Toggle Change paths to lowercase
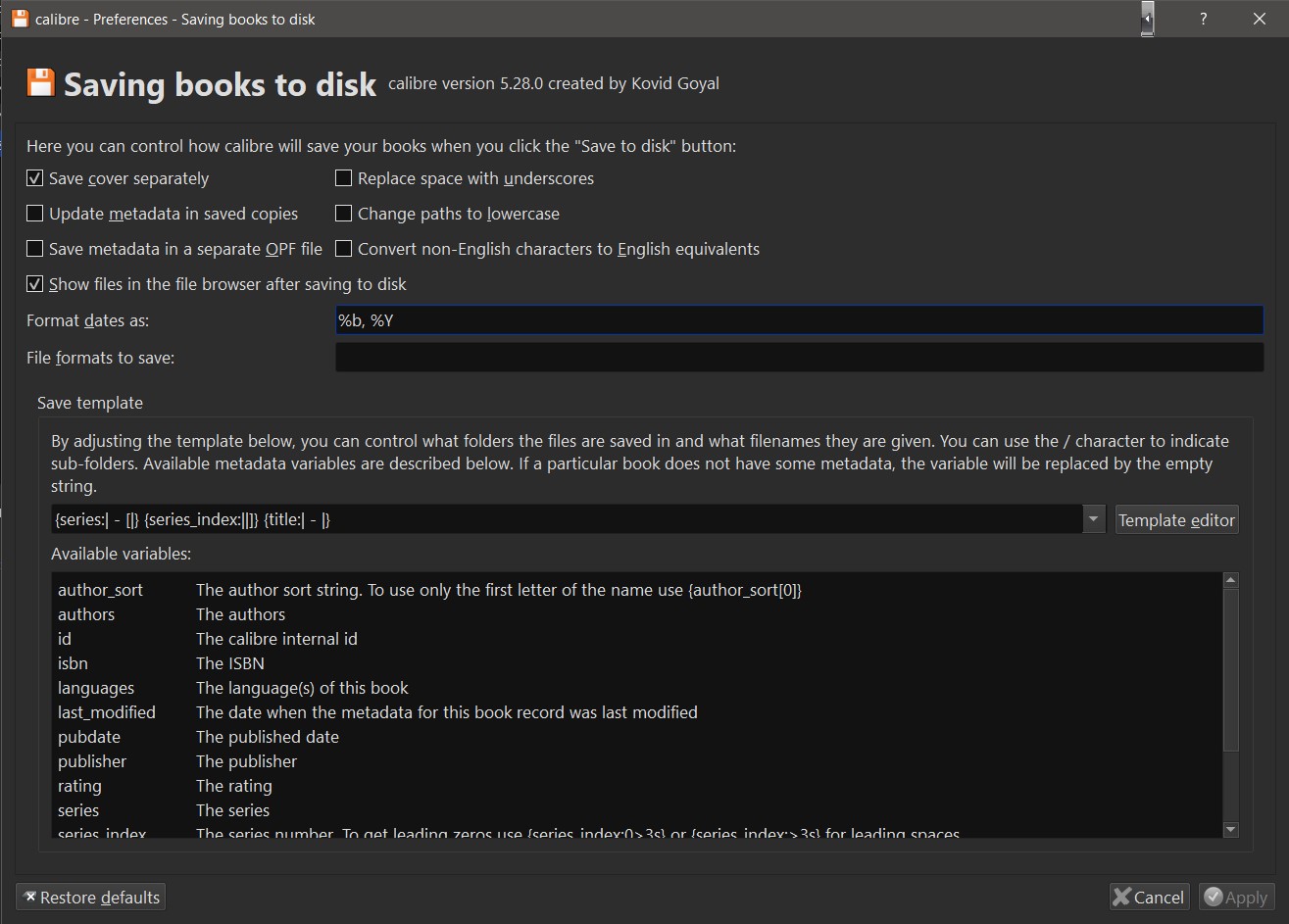 [344, 214]
